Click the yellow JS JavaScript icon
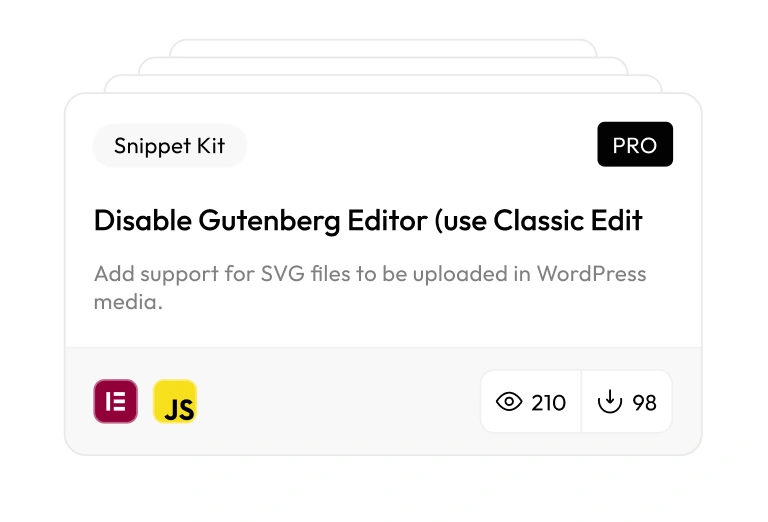 pos(175,402)
